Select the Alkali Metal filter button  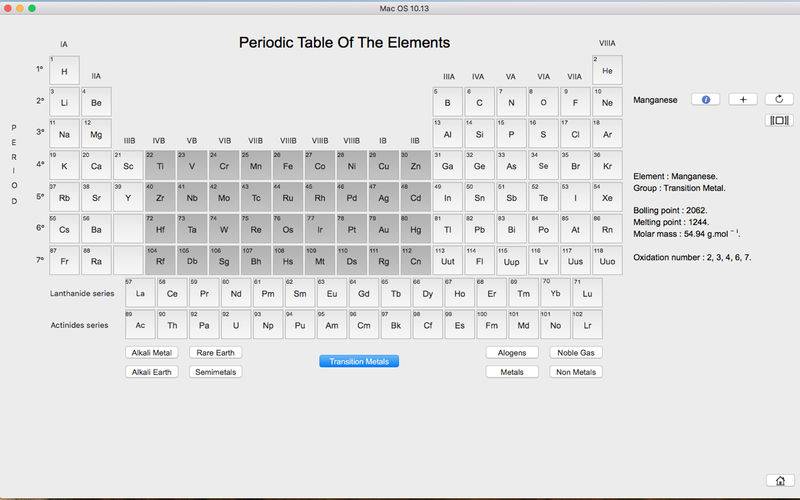pos(152,353)
